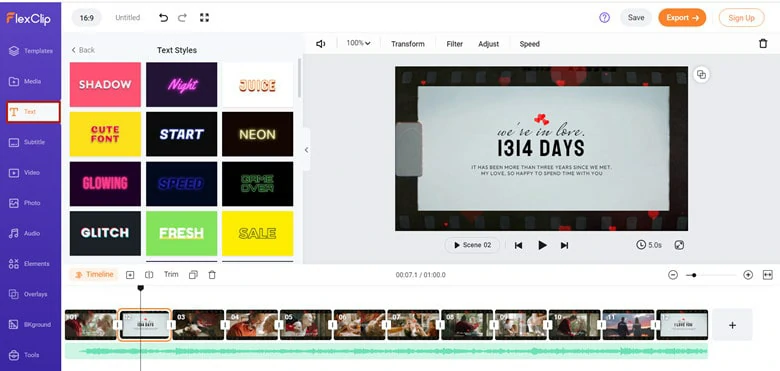Select the NEON text style thumbnail
This screenshot has width=780, height=371.
(x=258, y=134)
